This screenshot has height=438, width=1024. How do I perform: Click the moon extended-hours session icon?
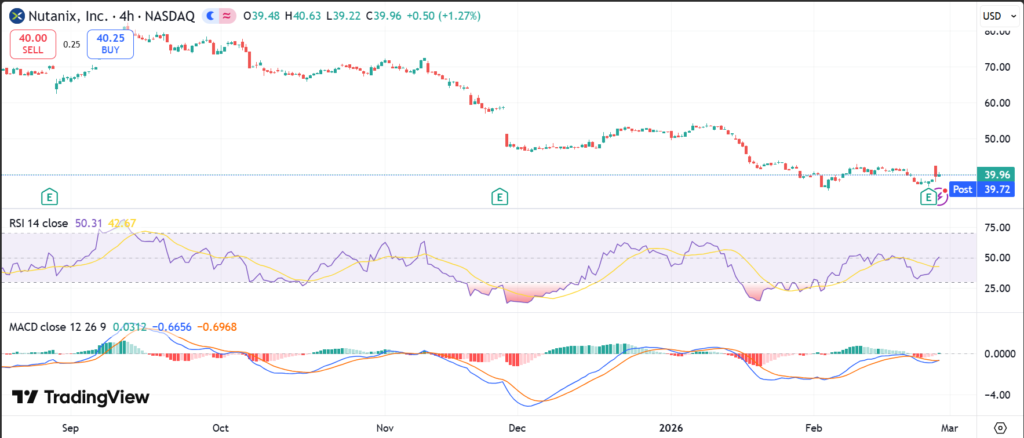coord(209,16)
